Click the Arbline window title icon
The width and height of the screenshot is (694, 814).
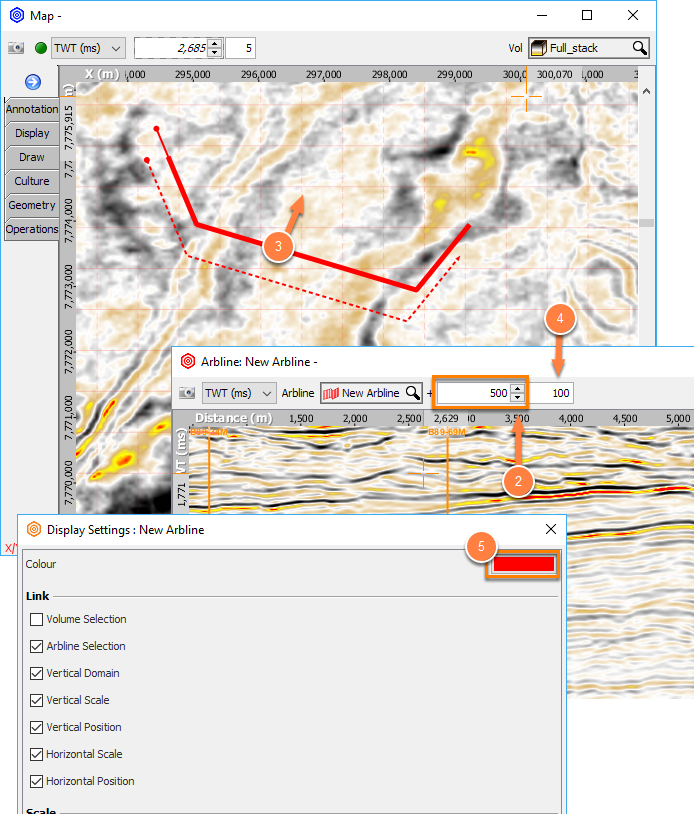188,361
